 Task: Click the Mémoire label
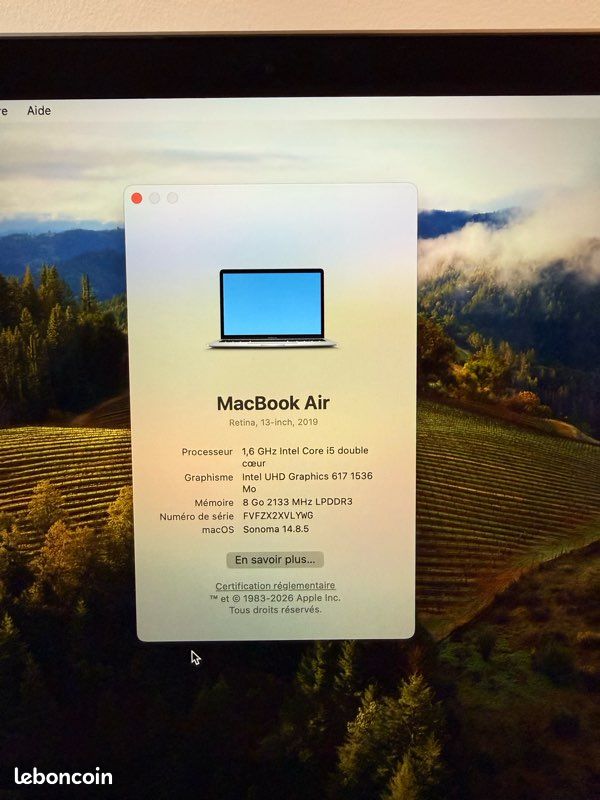(214, 503)
